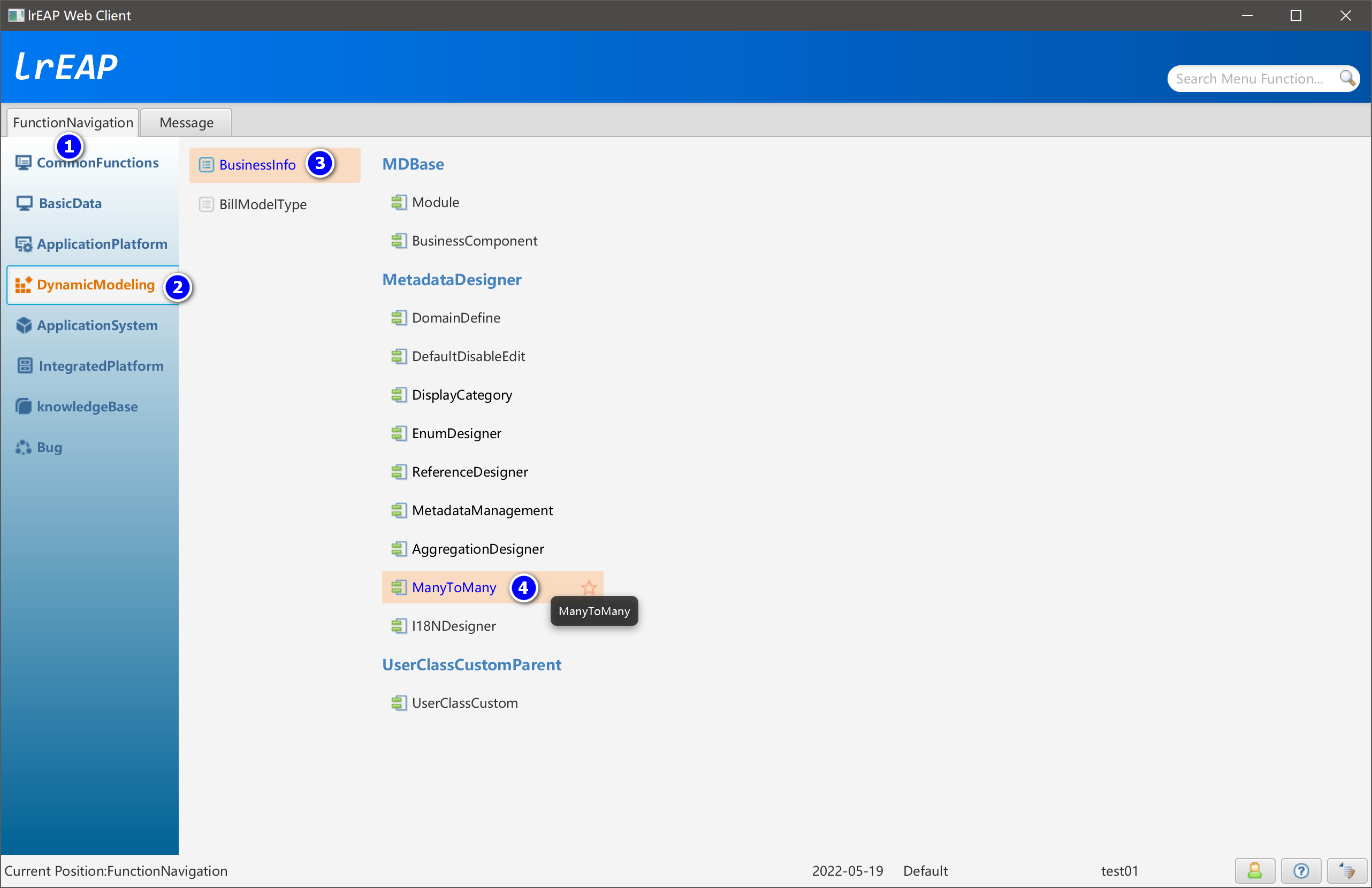Click the CommonFunctions monitor icon
This screenshot has height=888, width=1372.
pyautogui.click(x=24, y=163)
